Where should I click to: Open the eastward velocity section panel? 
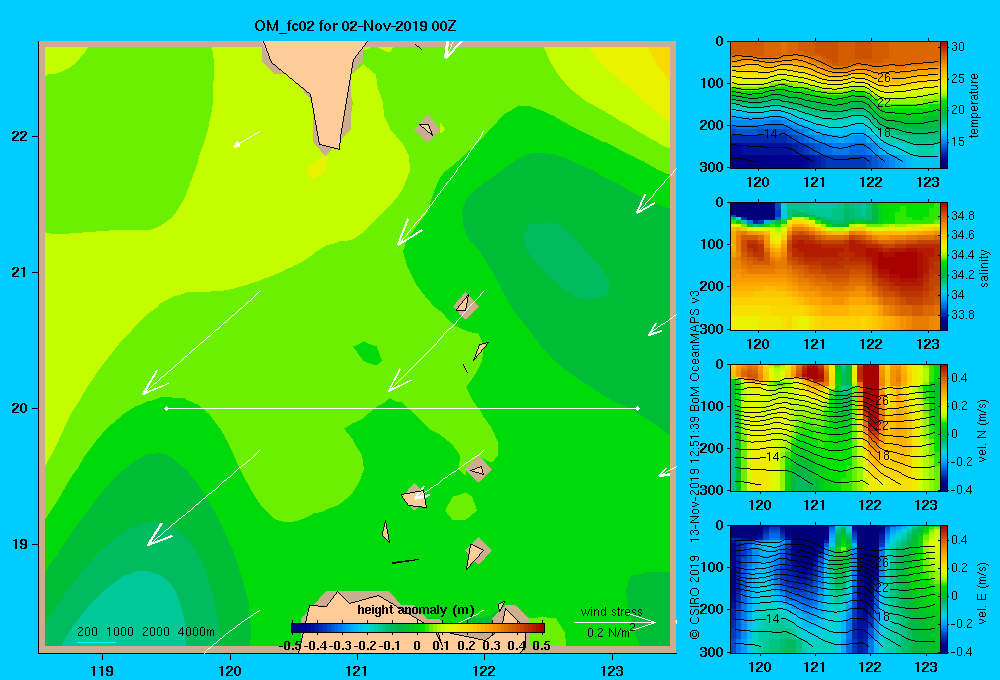point(834,589)
